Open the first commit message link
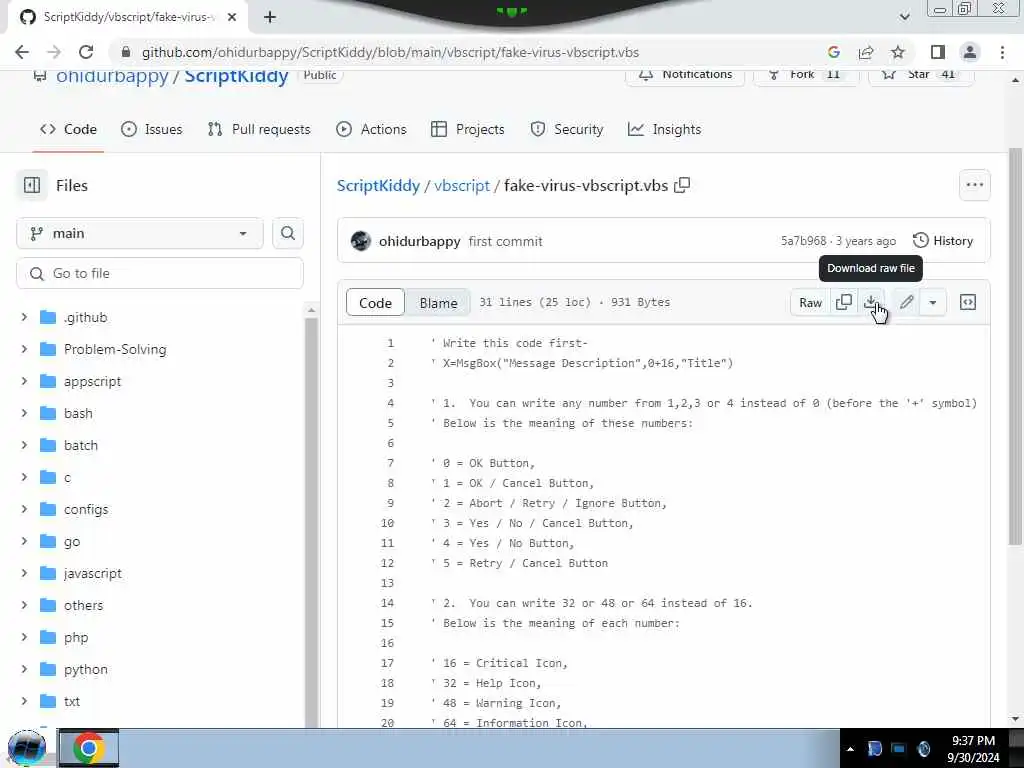Viewport: 1024px width, 768px height. (505, 241)
